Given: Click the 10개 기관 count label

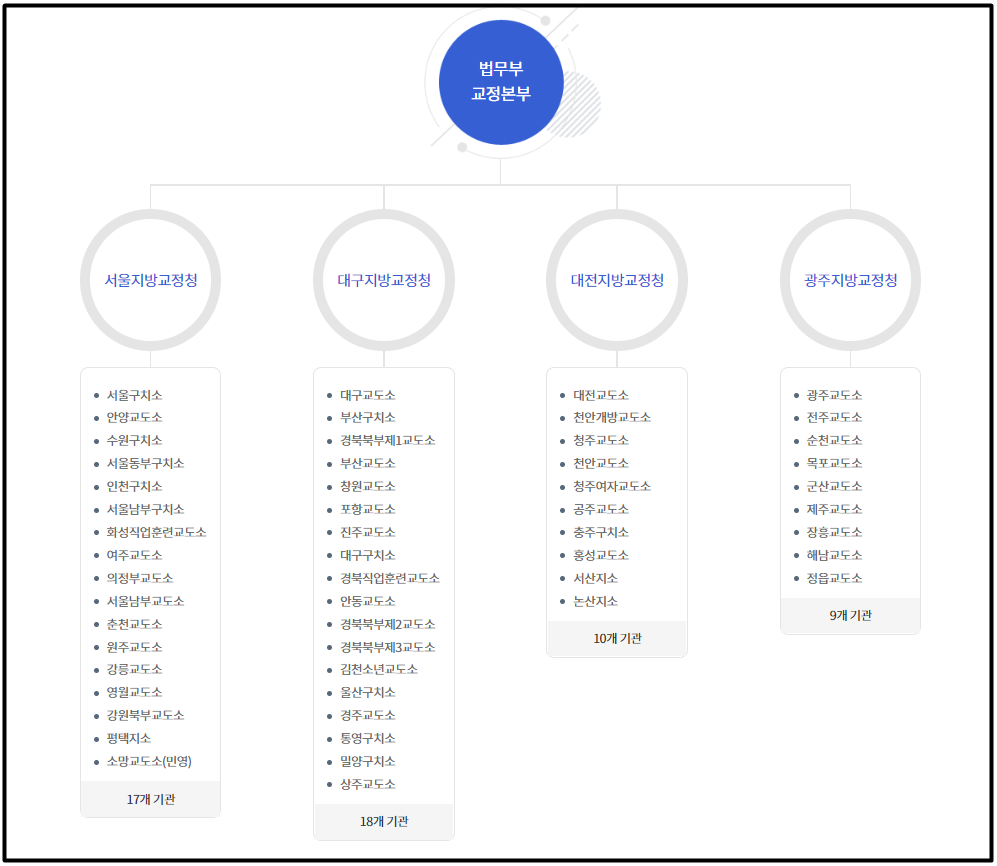Looking at the screenshot, I should coord(617,638).
